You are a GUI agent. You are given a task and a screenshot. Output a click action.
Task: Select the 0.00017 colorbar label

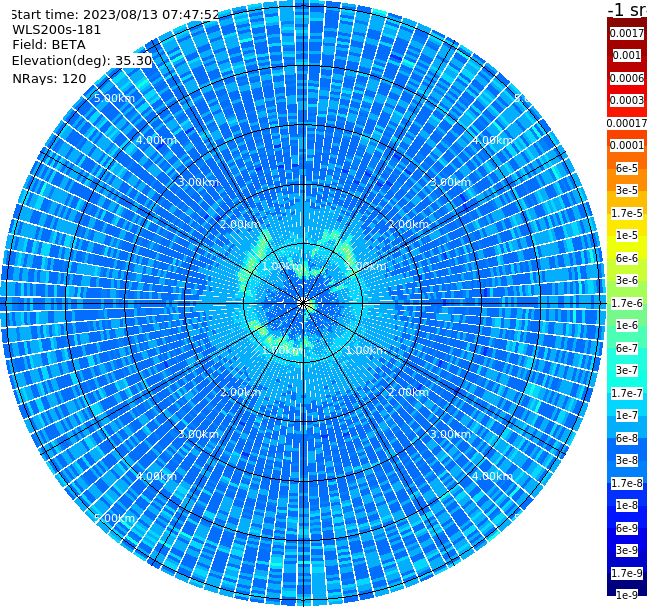[x=627, y=123]
